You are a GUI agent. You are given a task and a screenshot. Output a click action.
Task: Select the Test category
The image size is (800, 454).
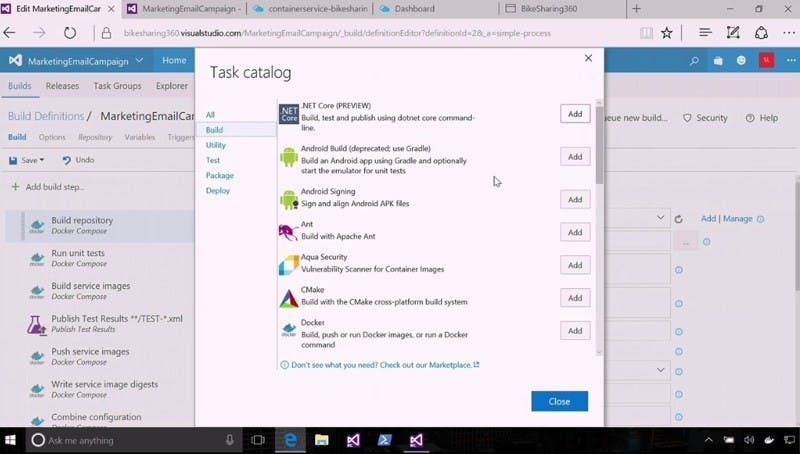click(x=213, y=160)
